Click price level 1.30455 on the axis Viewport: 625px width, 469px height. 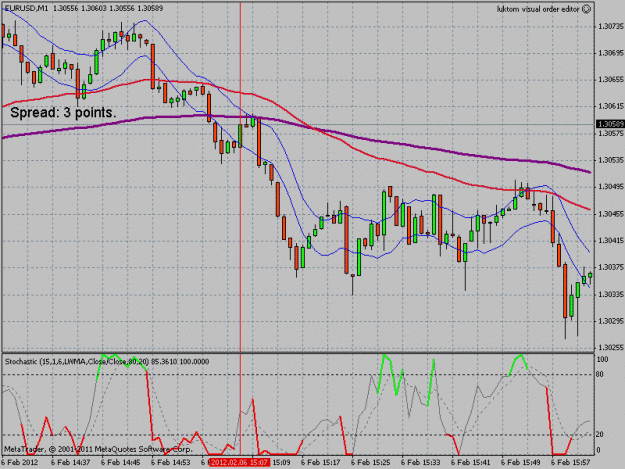(x=611, y=214)
